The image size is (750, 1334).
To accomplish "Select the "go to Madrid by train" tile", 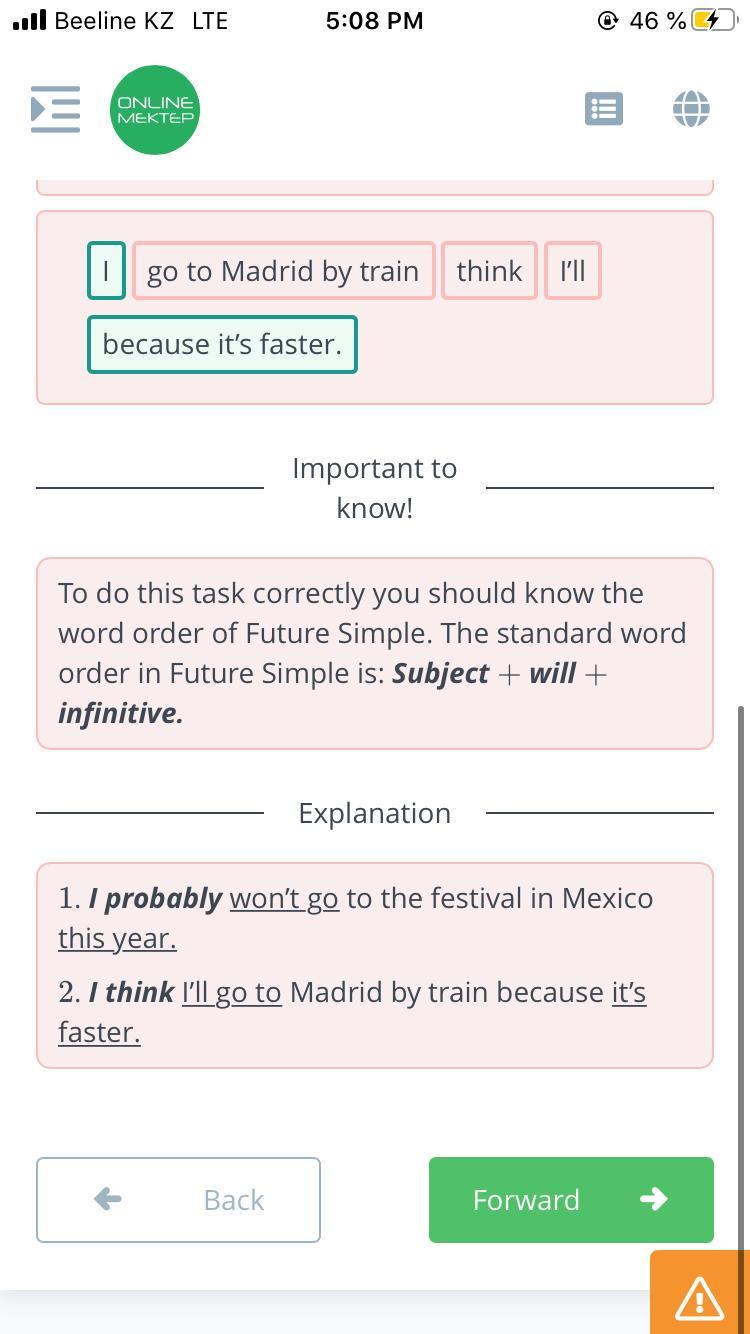I will tap(283, 271).
